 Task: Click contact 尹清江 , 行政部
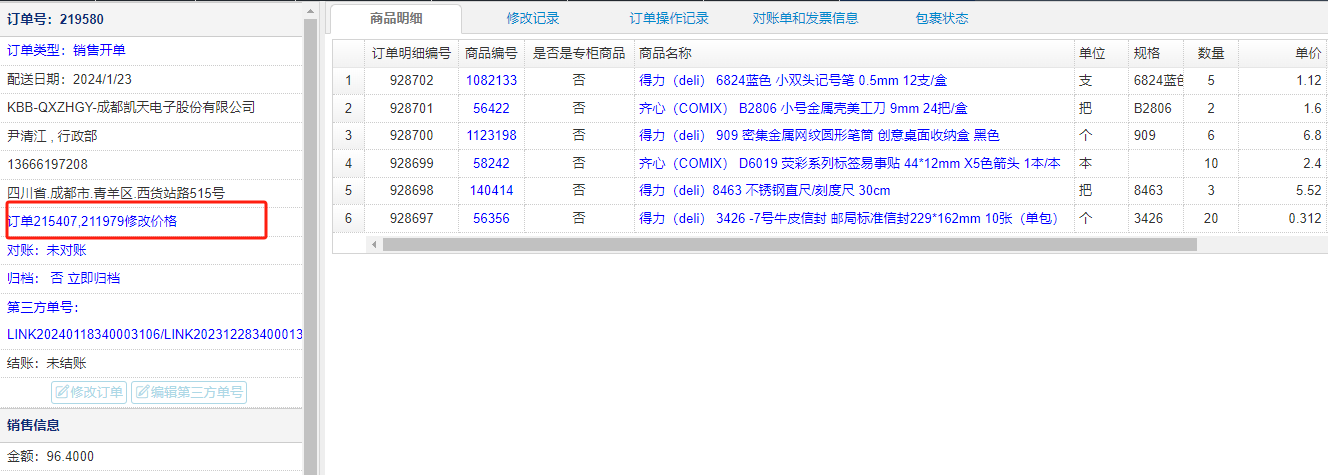coord(52,136)
